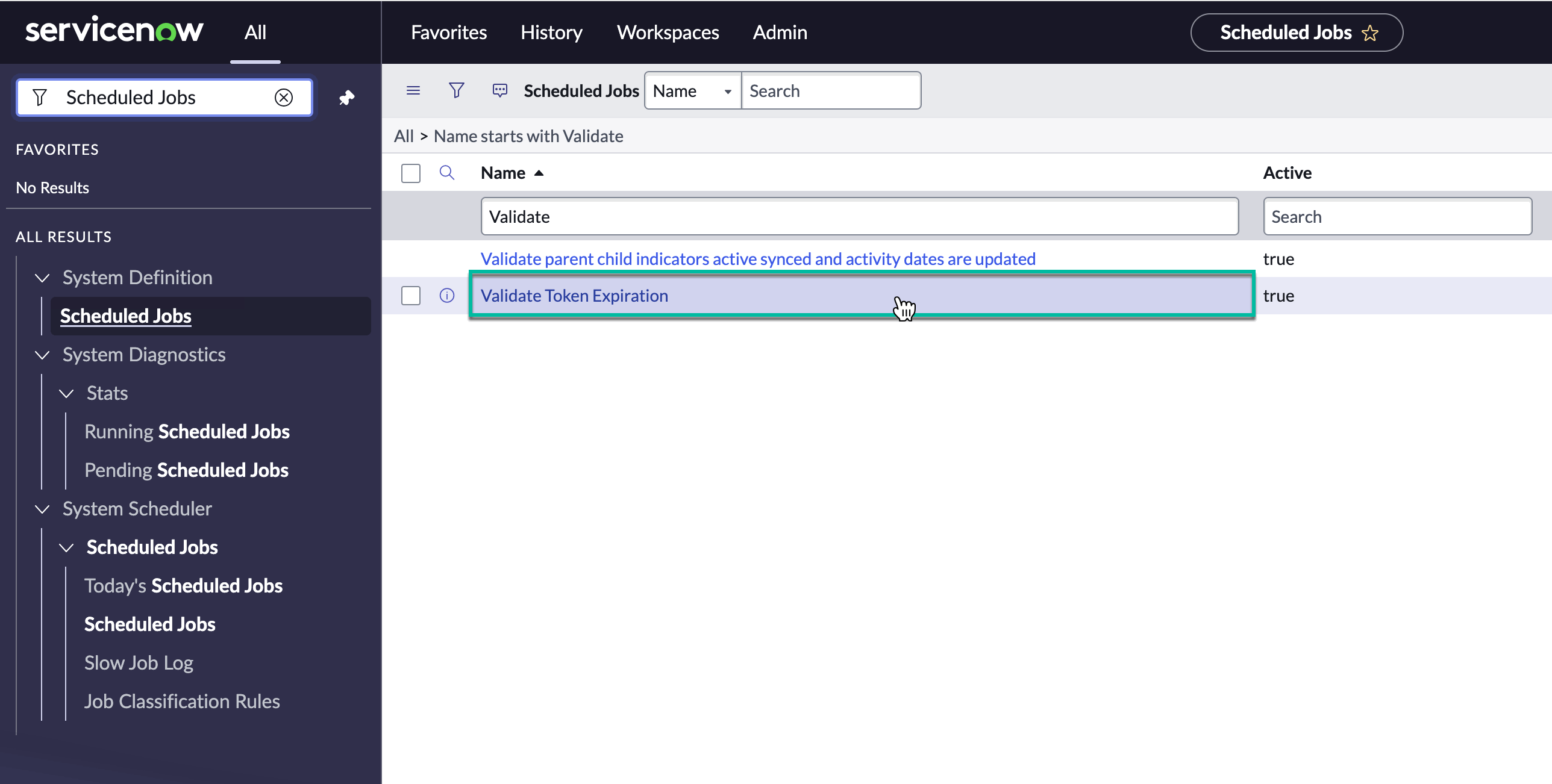The image size is (1552, 784).
Task: Click inside the Active column search field
Action: tap(1397, 216)
